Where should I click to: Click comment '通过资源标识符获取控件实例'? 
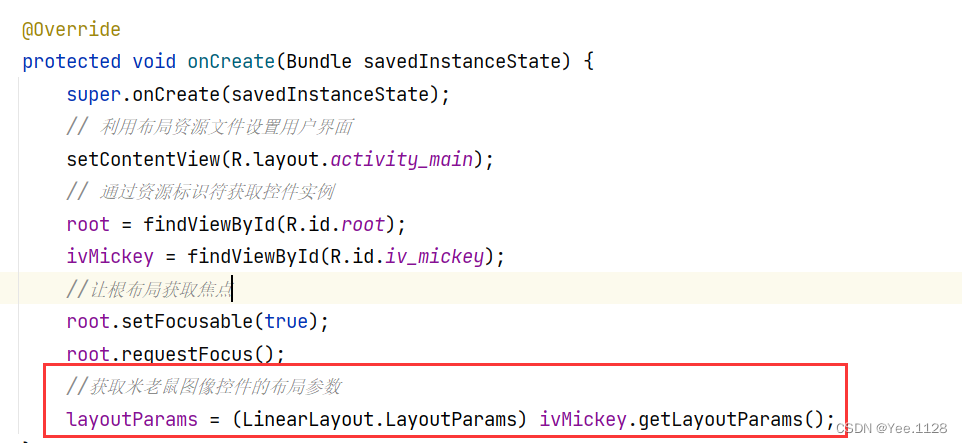201,192
